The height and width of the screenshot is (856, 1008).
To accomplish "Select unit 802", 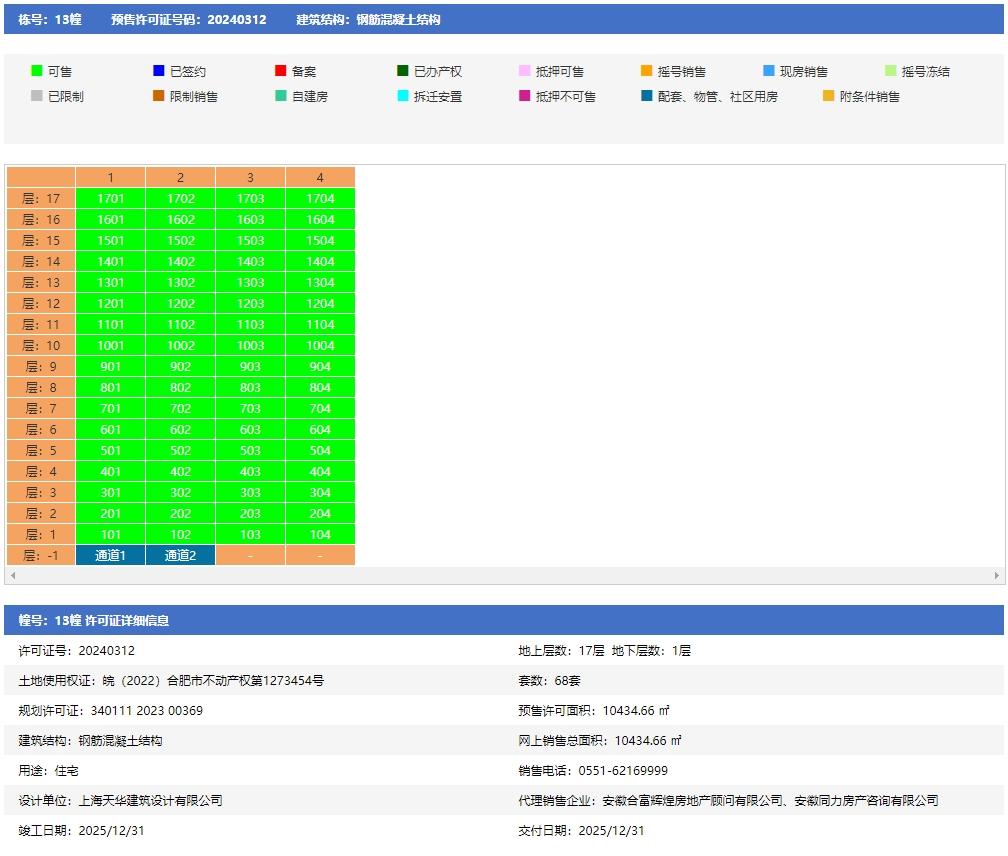I will pos(181,388).
